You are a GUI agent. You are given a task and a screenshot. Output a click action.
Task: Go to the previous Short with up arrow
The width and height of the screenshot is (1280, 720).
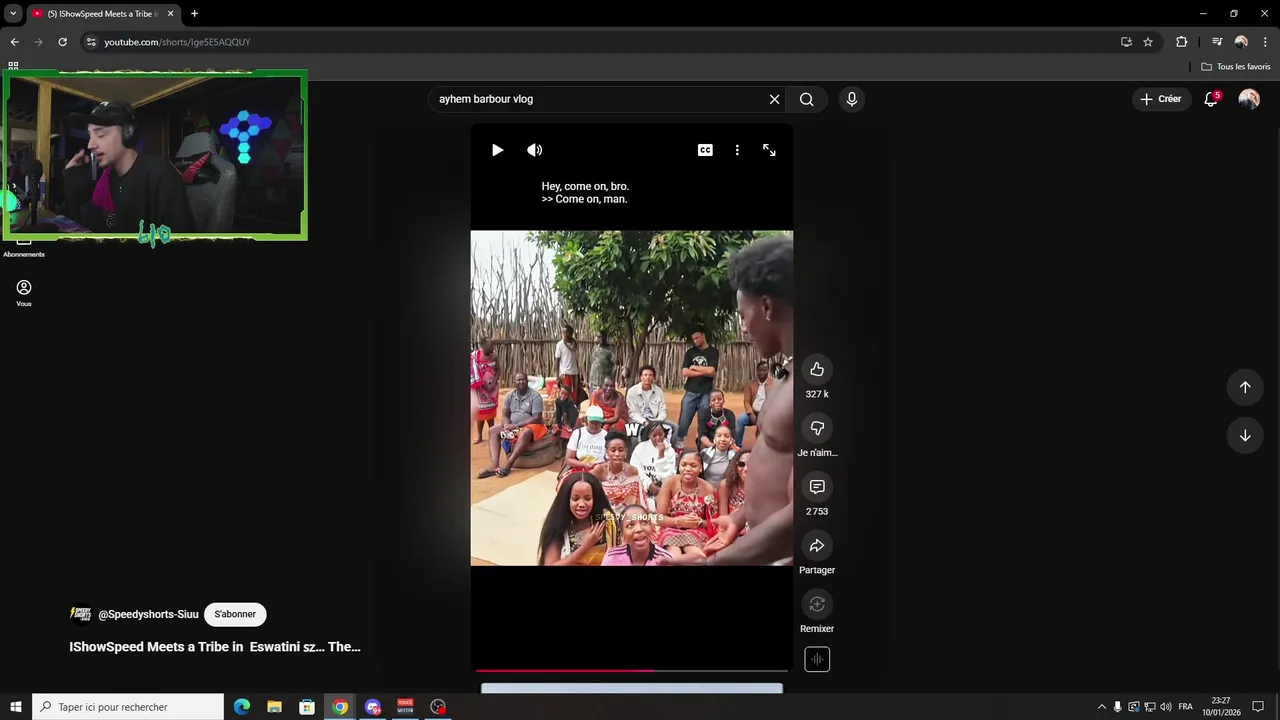pos(1245,387)
